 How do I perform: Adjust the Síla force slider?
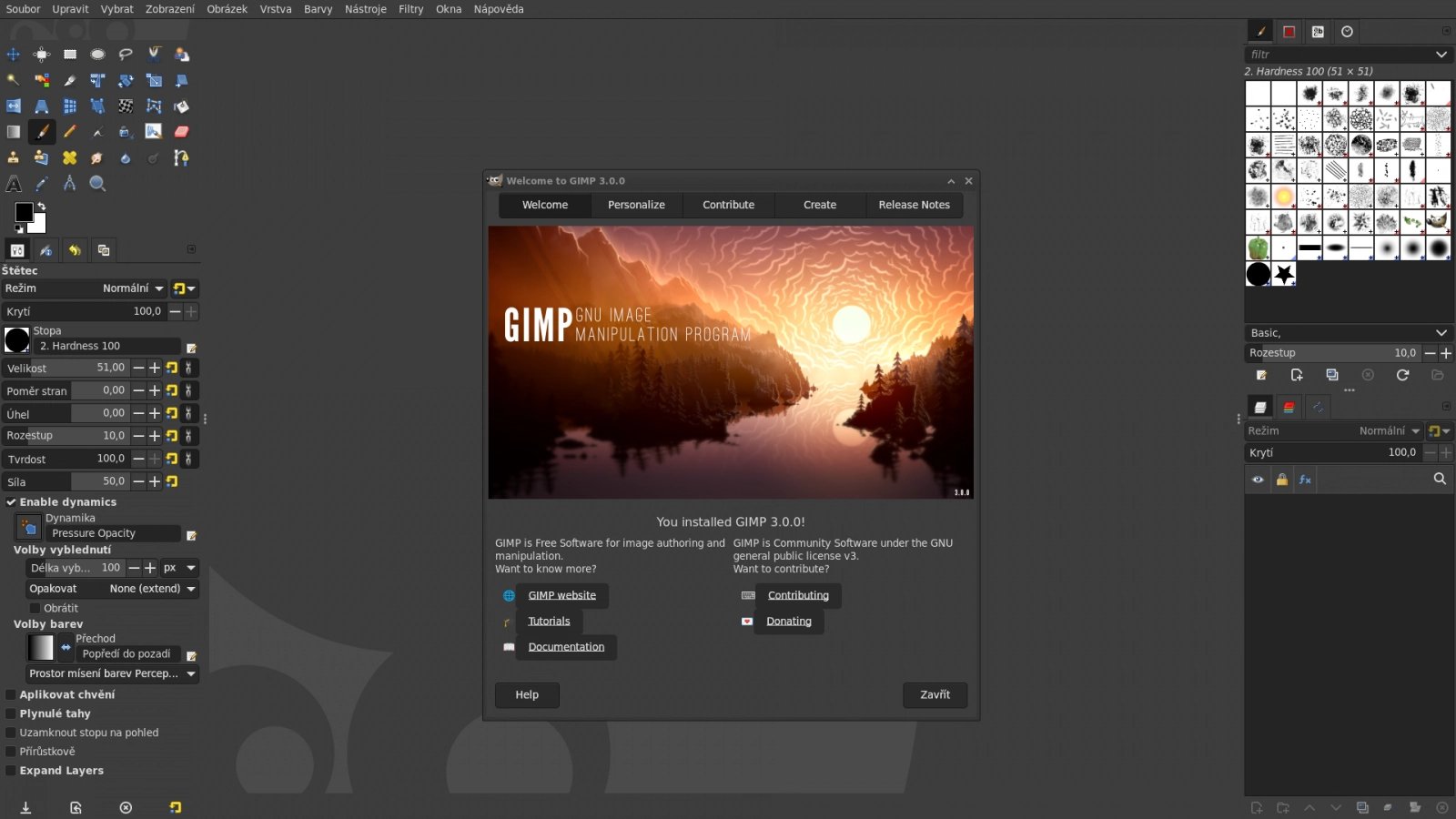click(66, 481)
